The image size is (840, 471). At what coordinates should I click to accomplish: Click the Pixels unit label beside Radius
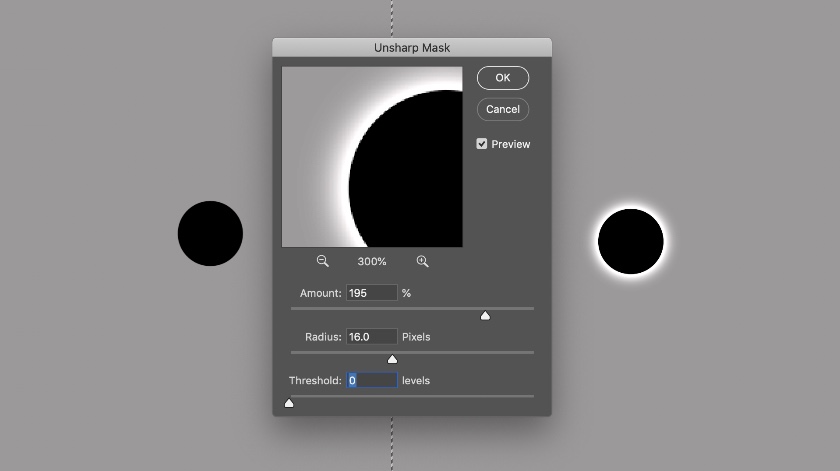(416, 337)
